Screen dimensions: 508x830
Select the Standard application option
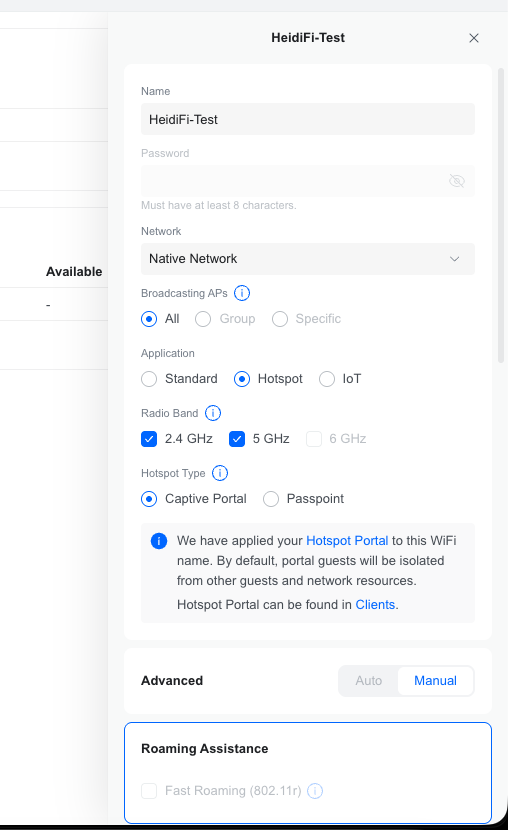tap(149, 379)
